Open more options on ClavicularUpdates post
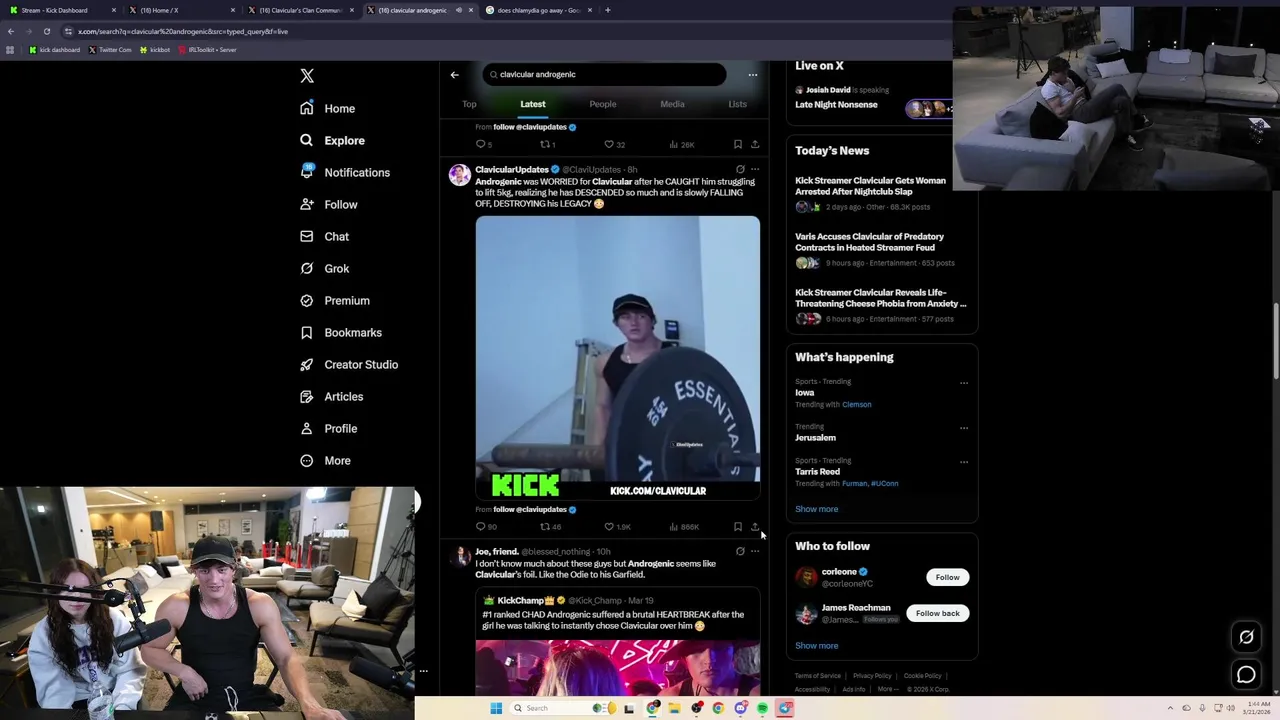 coord(755,170)
